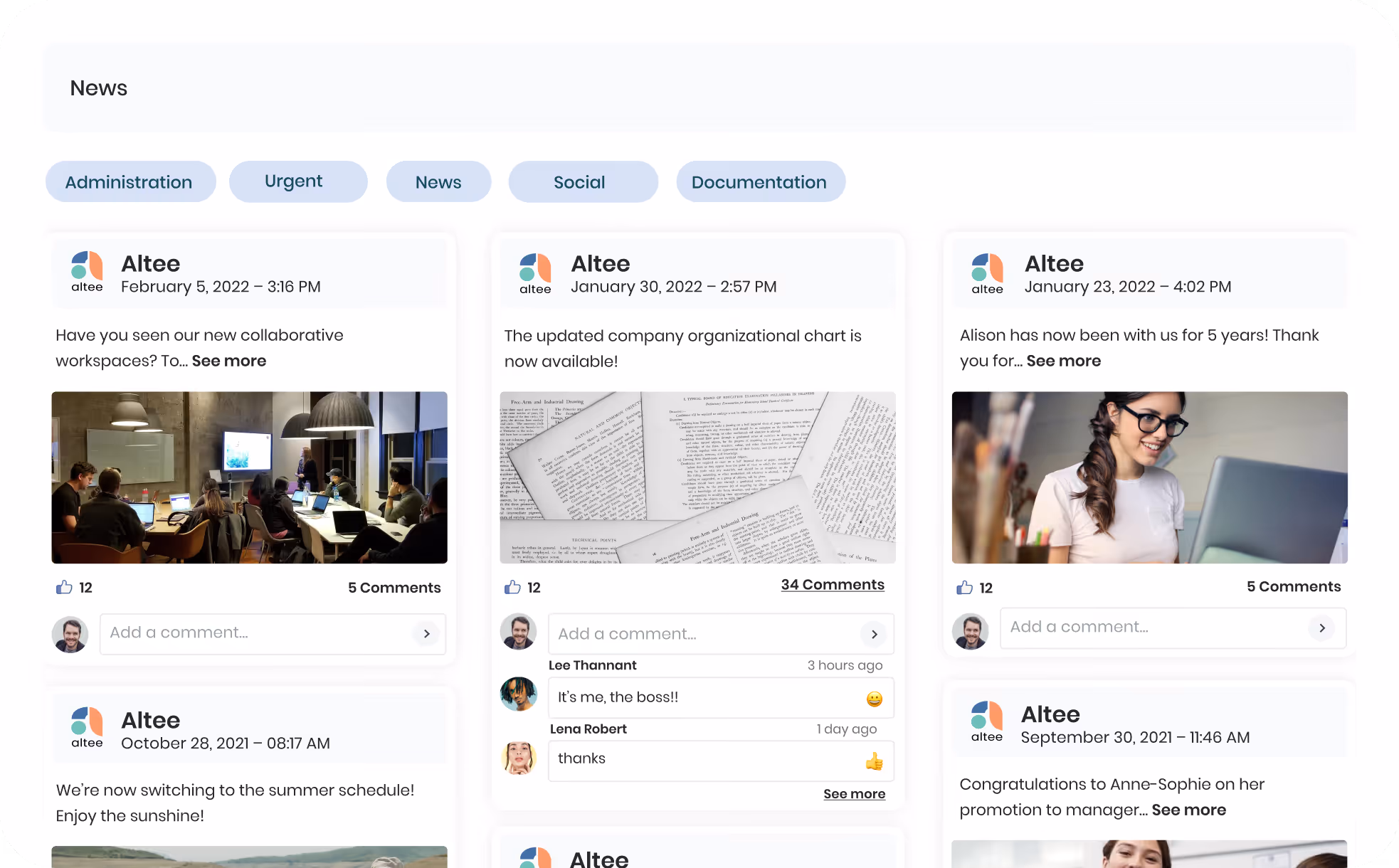This screenshot has width=1399, height=868.
Task: Open the meeting room photo
Action: (249, 477)
